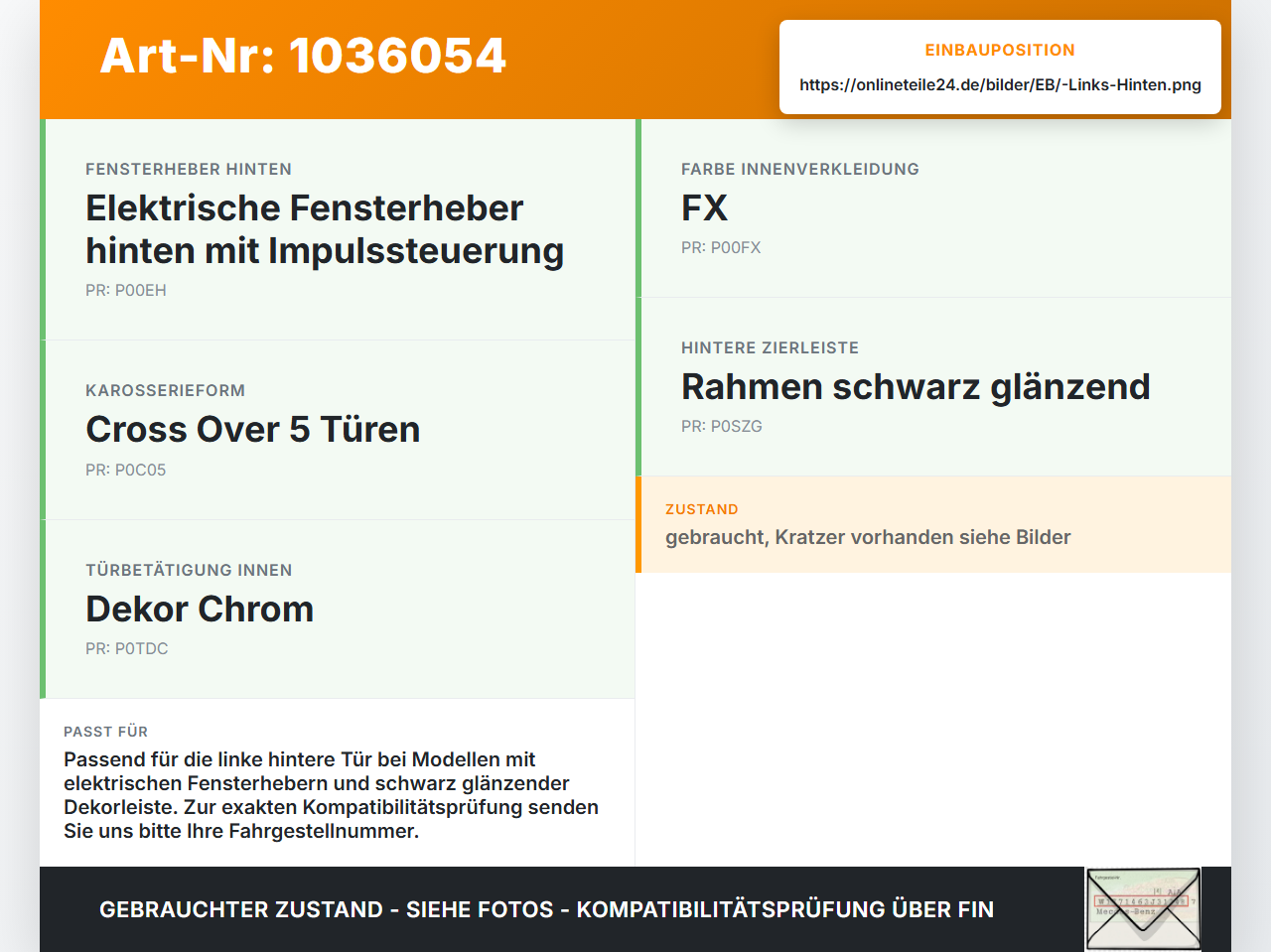Click the HINTERE ZIERLEISTE label
The width and height of the screenshot is (1271, 952).
coord(770,347)
